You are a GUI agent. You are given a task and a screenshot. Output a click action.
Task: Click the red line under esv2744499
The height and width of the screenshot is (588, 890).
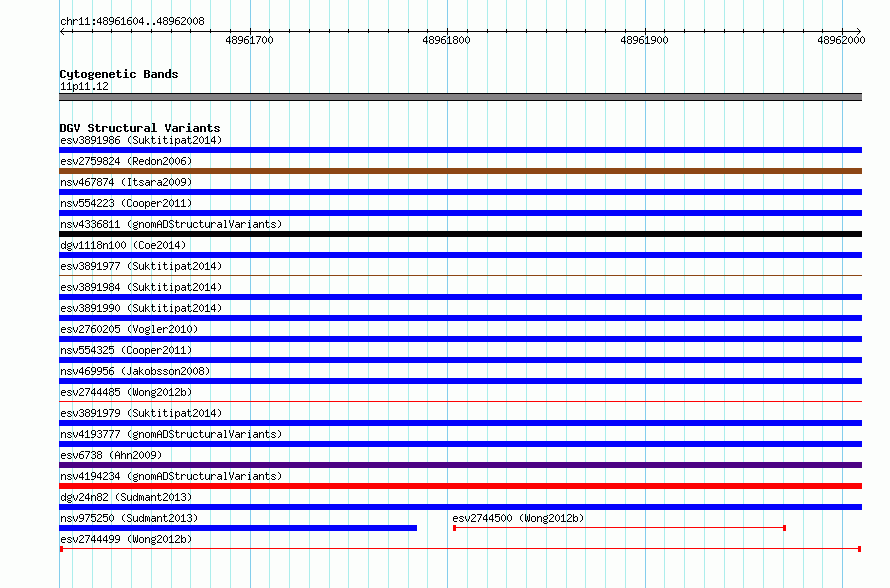pos(460,549)
